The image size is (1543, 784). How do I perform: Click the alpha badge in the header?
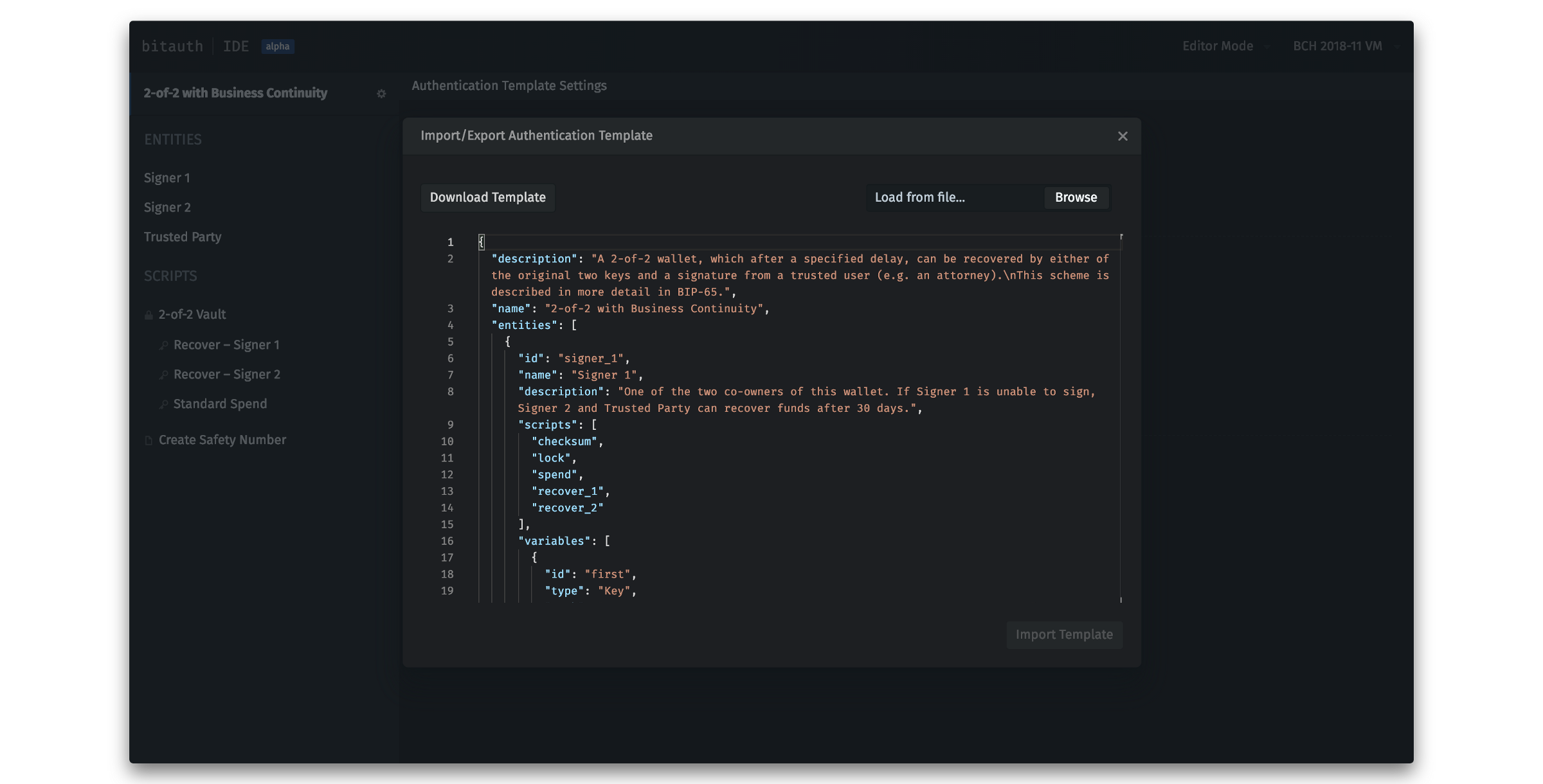point(278,46)
